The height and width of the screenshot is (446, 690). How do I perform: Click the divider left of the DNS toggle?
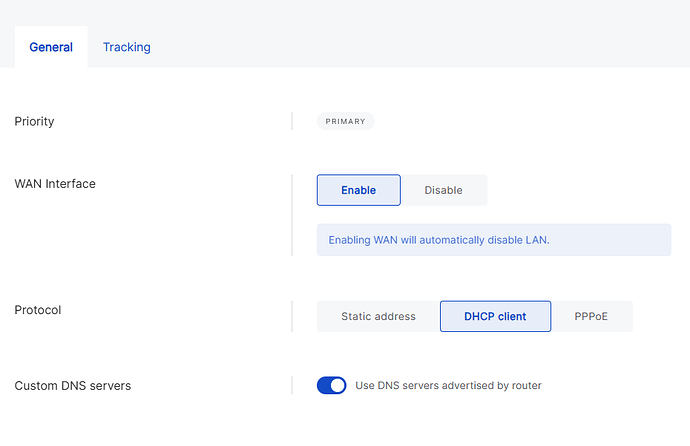pyautogui.click(x=292, y=385)
